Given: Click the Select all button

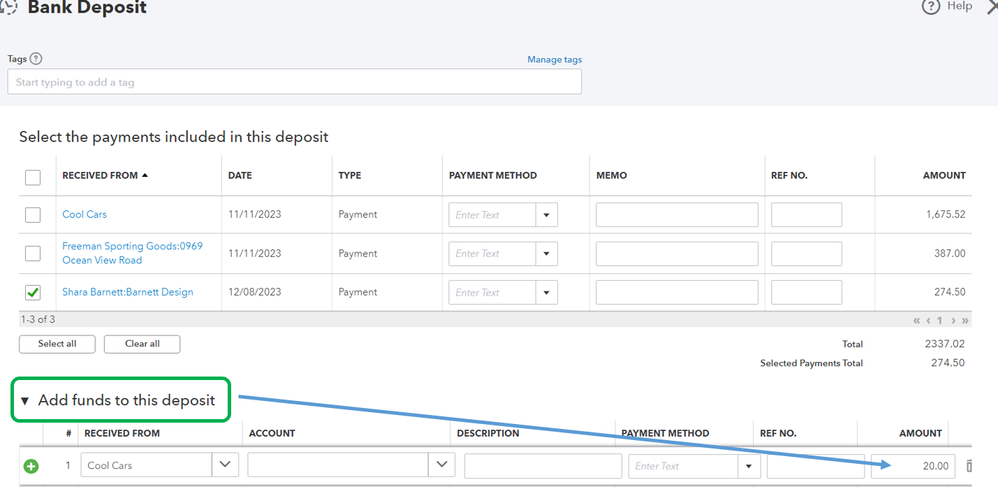Looking at the screenshot, I should click(57, 344).
